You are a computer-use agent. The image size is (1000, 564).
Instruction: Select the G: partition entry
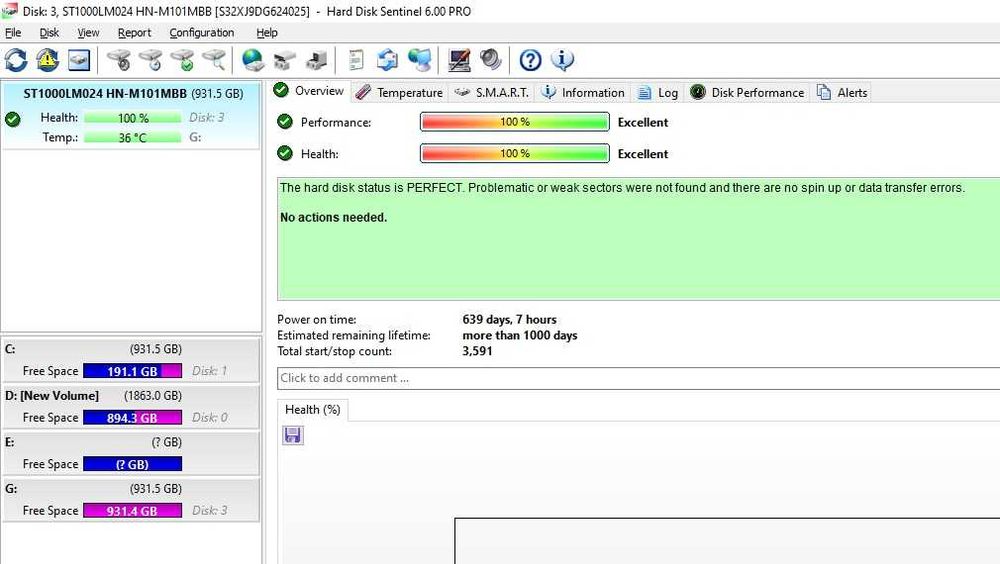tap(131, 500)
